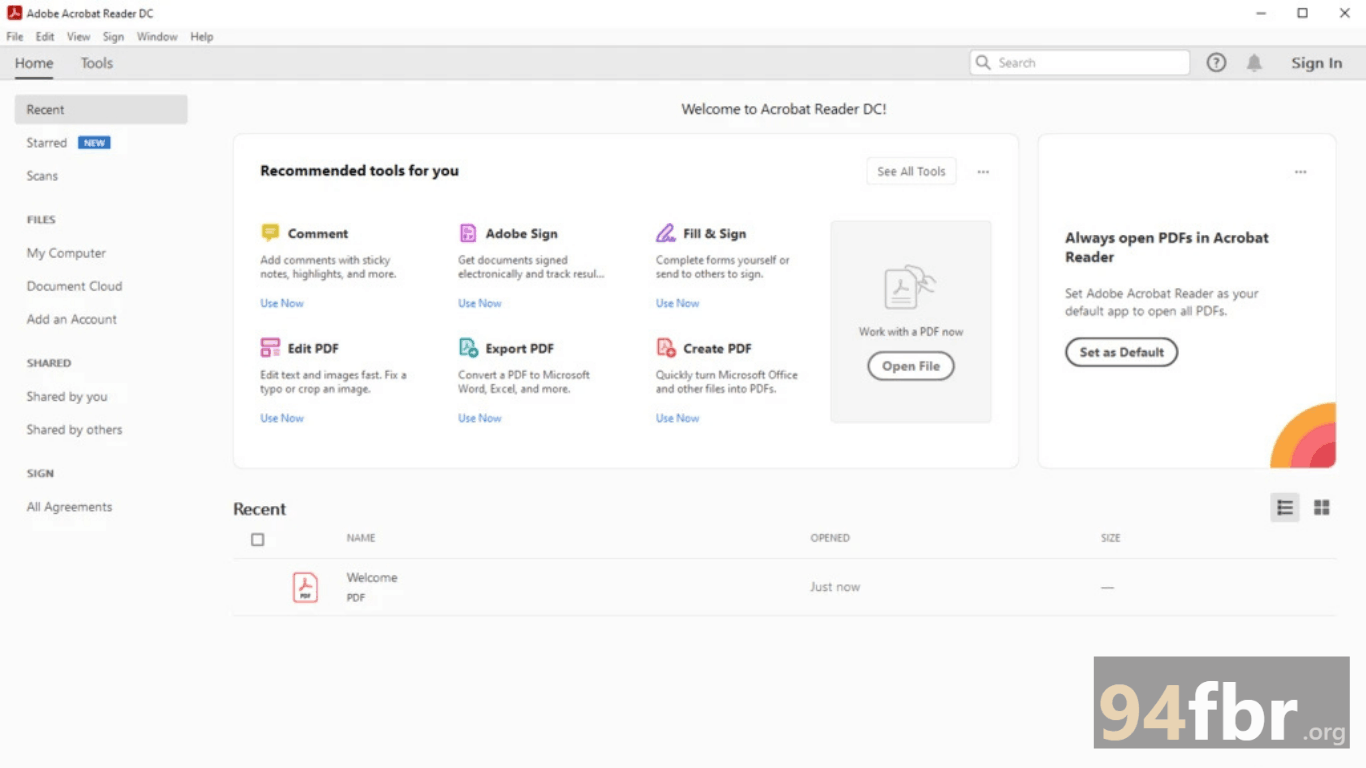
Task: Open Shared by you
Action: (x=67, y=397)
